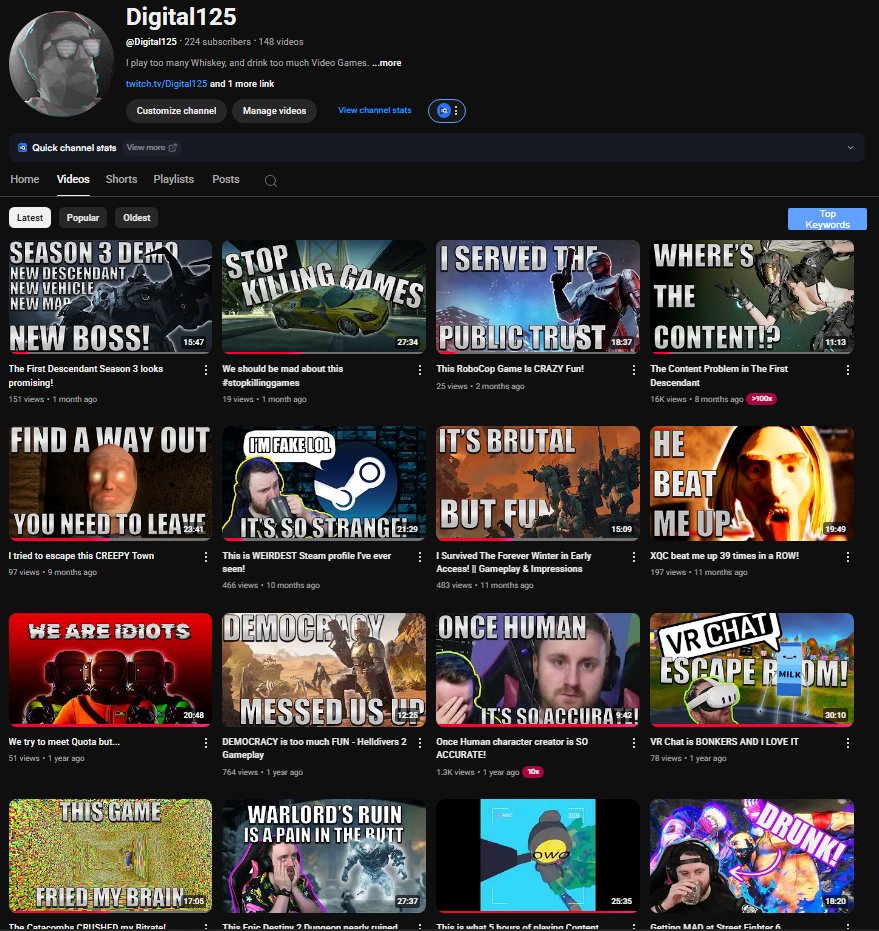Open options menu for XQC beat me up video
This screenshot has width=879, height=931.
pyautogui.click(x=848, y=557)
